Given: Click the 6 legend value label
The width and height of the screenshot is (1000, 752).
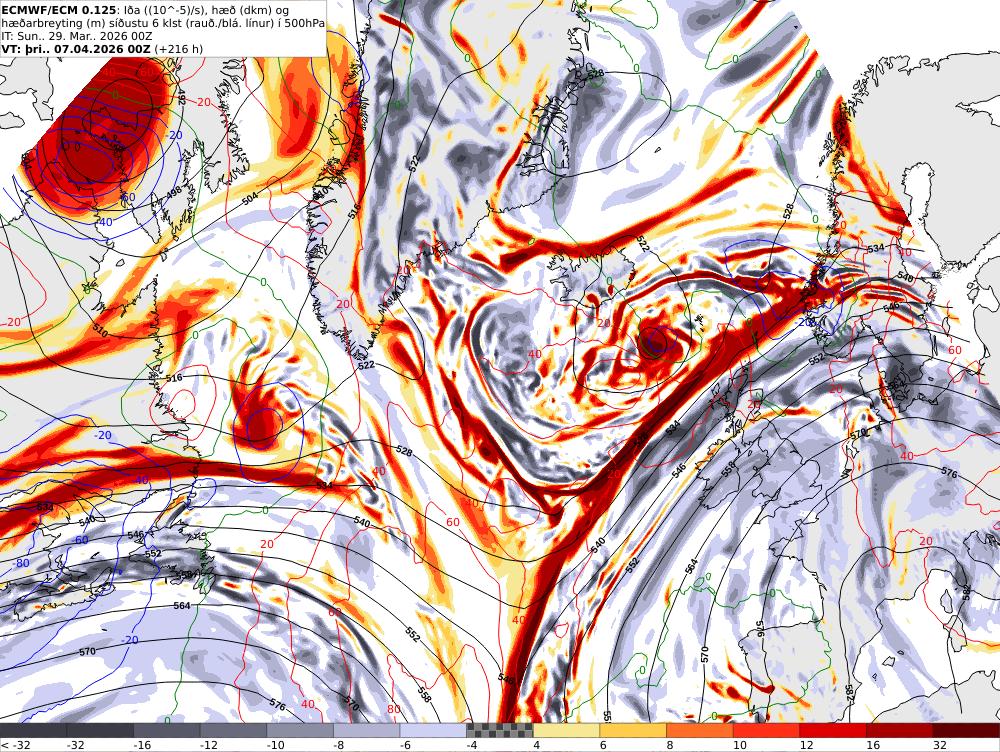Looking at the screenshot, I should (603, 745).
